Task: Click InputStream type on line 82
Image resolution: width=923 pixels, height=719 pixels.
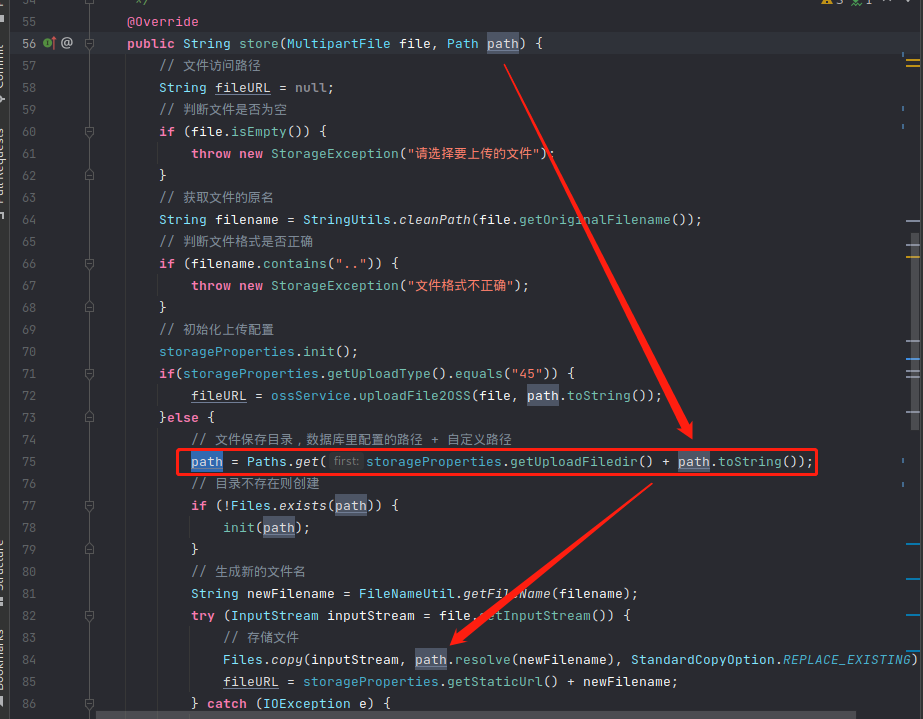Action: tap(274, 615)
